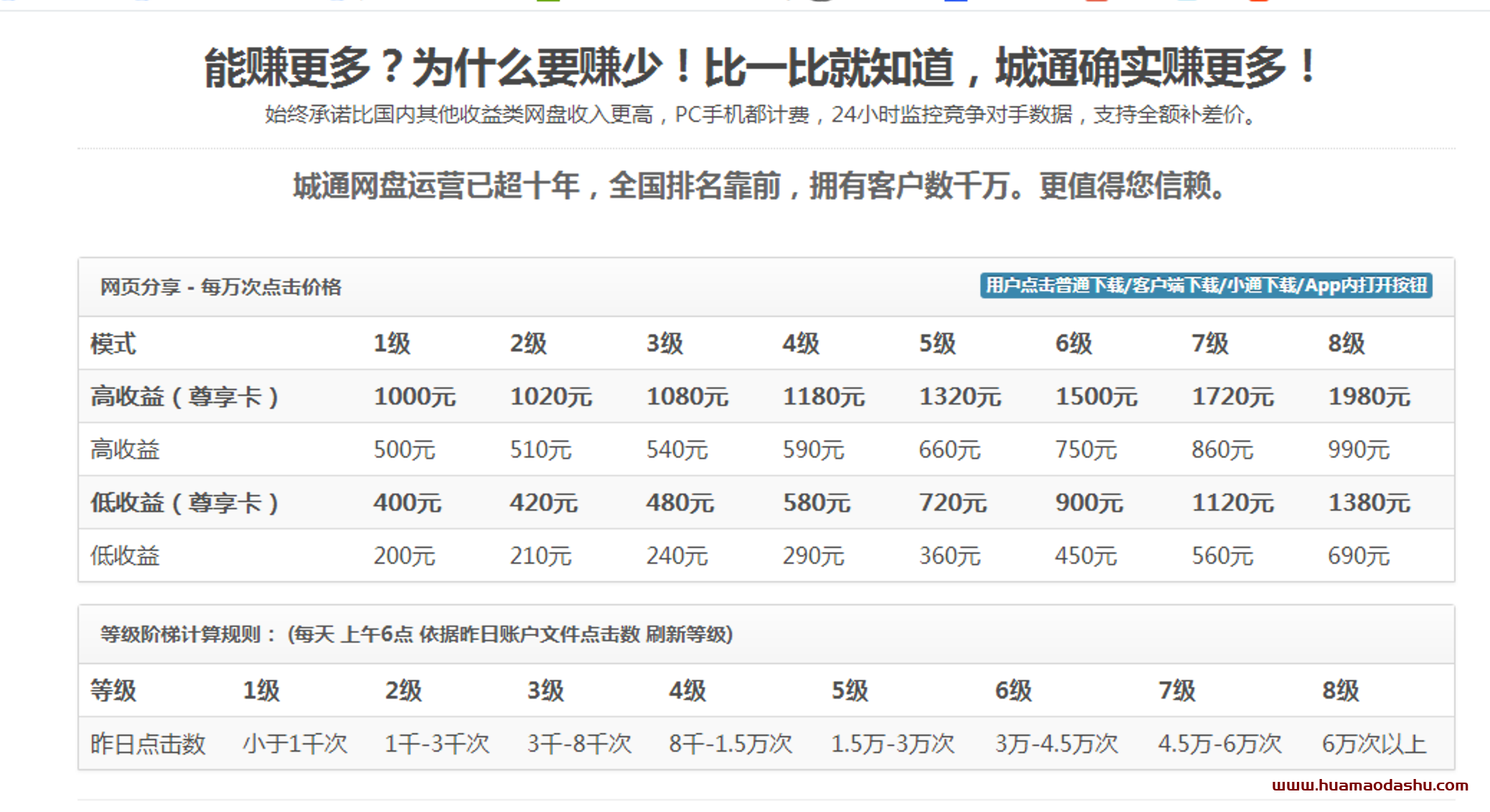Click the 等级阶梯计算规则 panel header
The width and height of the screenshot is (1490, 812).
pos(766,634)
